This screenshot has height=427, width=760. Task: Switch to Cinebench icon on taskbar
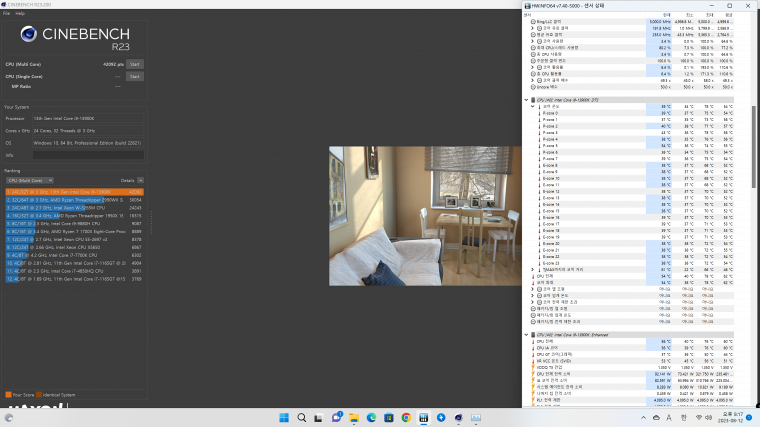click(x=459, y=417)
